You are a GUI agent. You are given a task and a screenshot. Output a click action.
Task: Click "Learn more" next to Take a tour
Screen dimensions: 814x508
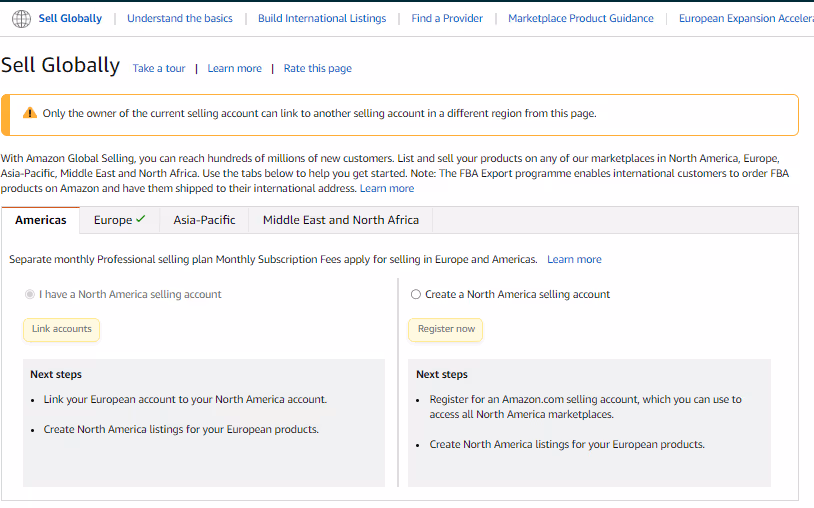(234, 69)
